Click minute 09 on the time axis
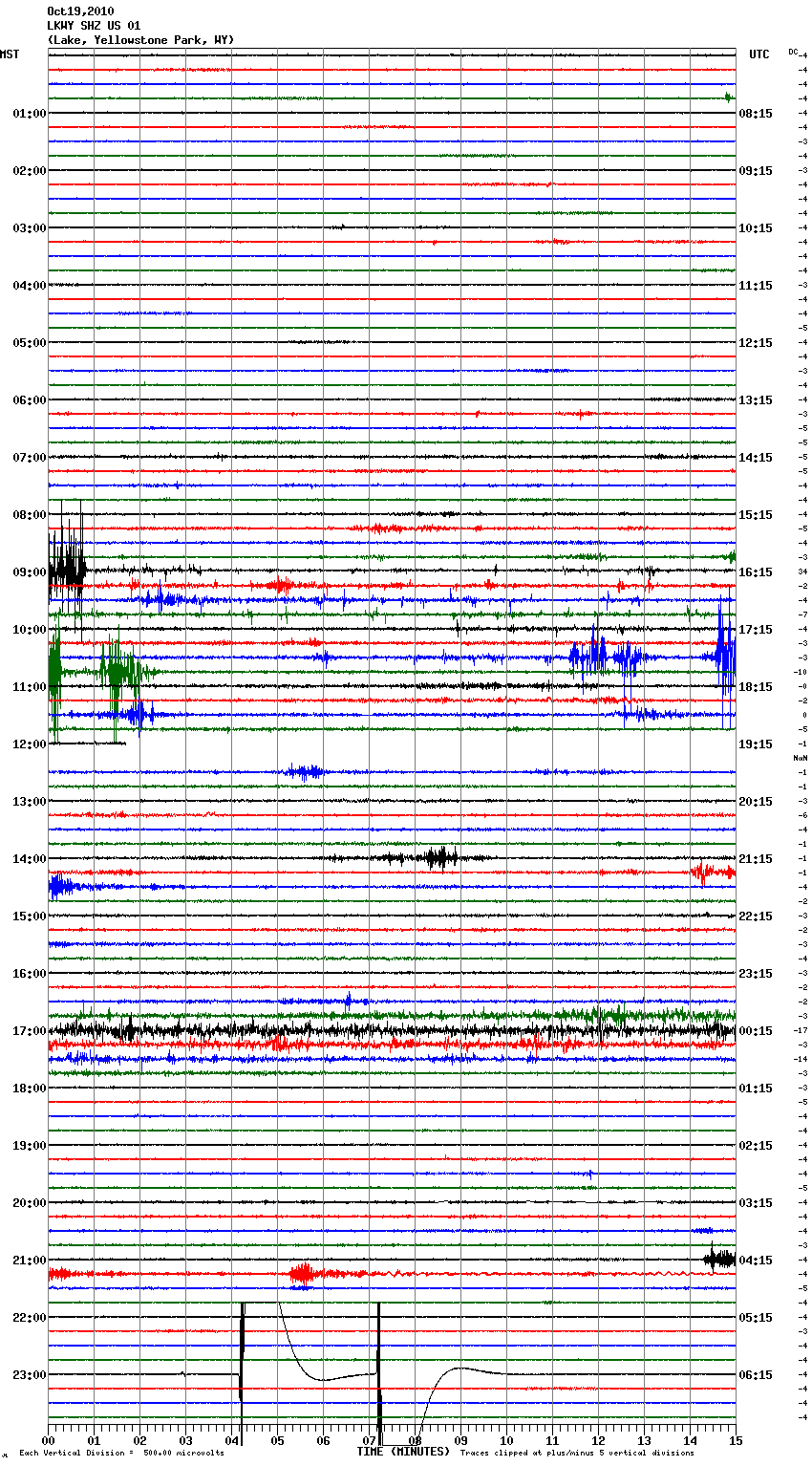The width and height of the screenshot is (812, 1466). [460, 1440]
